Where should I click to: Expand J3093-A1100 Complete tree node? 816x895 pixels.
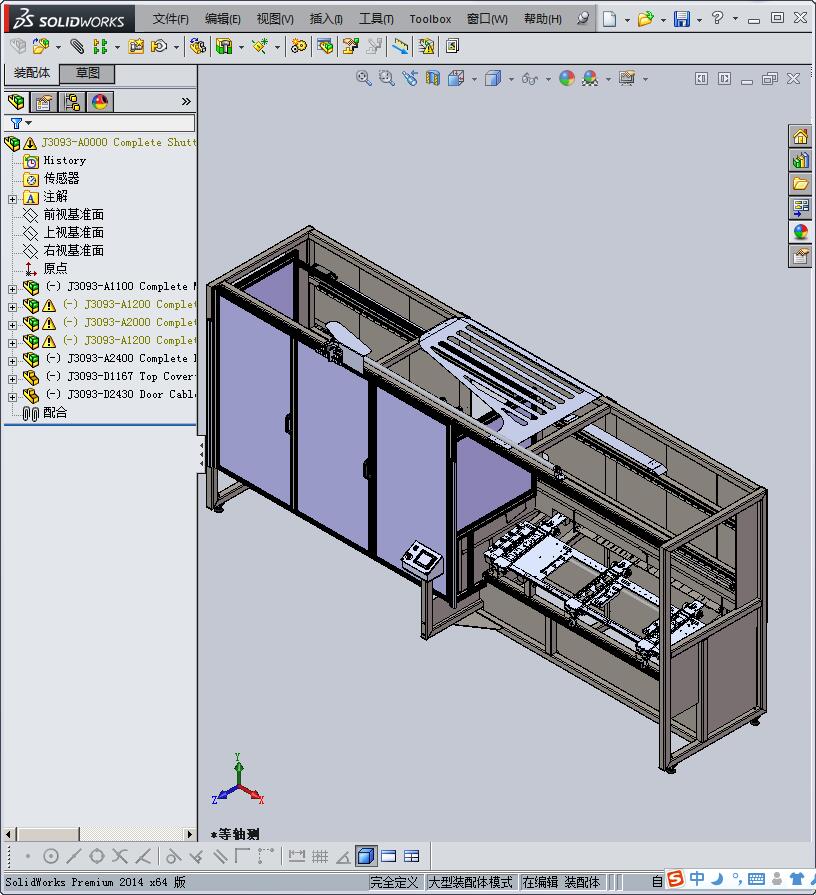tap(13, 289)
